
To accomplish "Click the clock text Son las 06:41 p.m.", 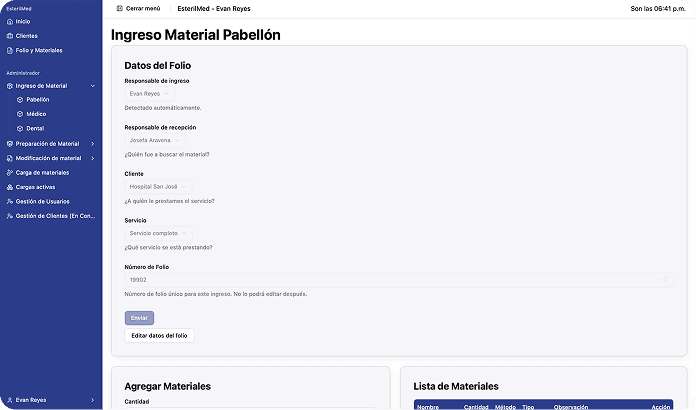I will (658, 8).
